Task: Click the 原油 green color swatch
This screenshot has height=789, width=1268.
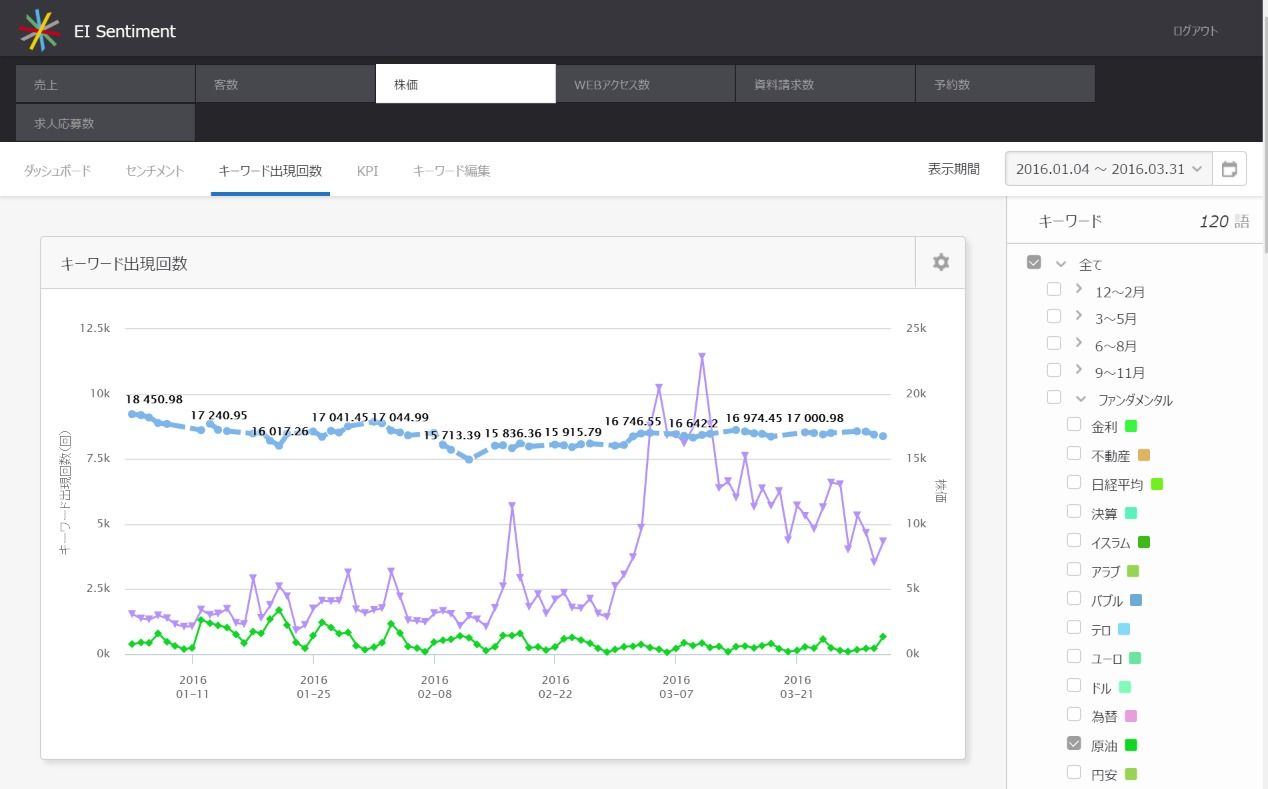Action: [x=1131, y=745]
